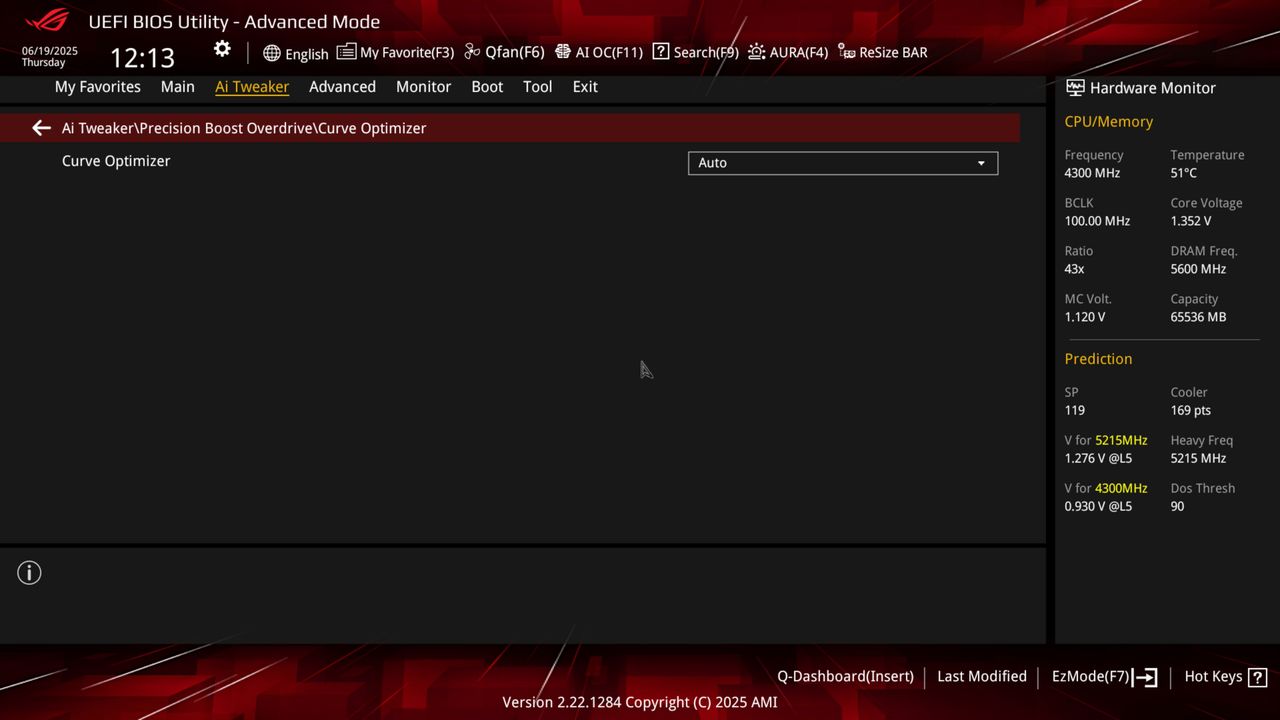Screen dimensions: 1280x720
Task: Open the BIOS settings gear menu
Action: (x=222, y=48)
